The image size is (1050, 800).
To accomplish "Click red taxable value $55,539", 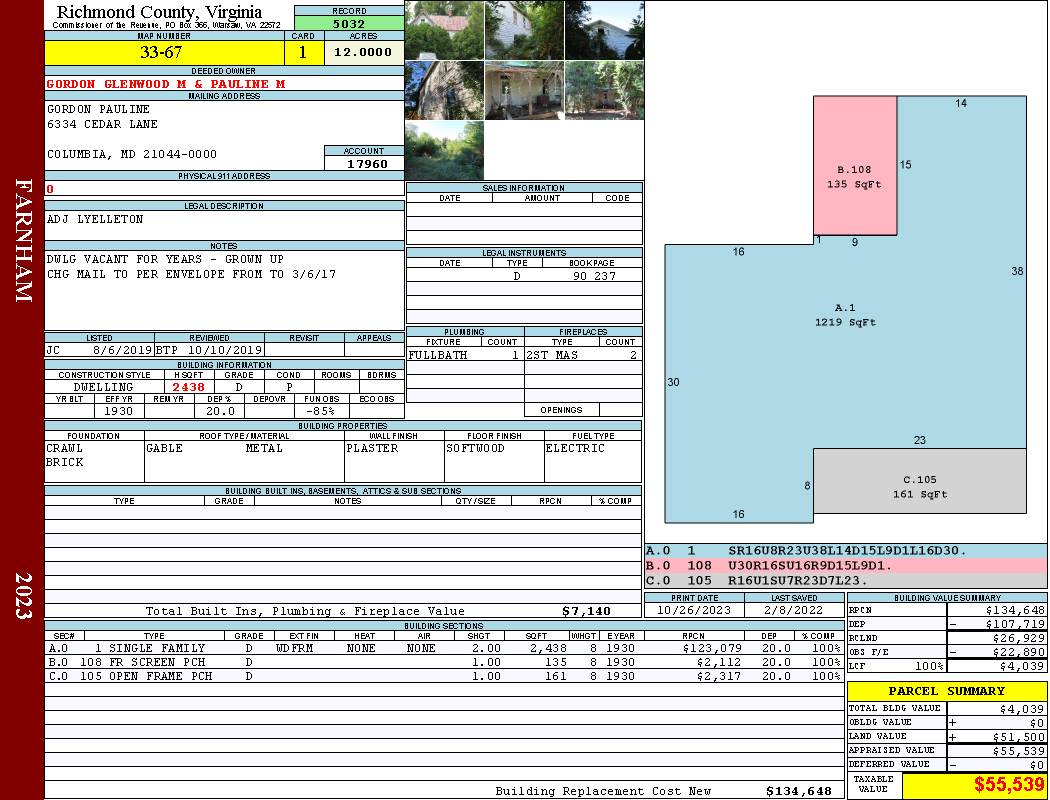I will click(1009, 784).
